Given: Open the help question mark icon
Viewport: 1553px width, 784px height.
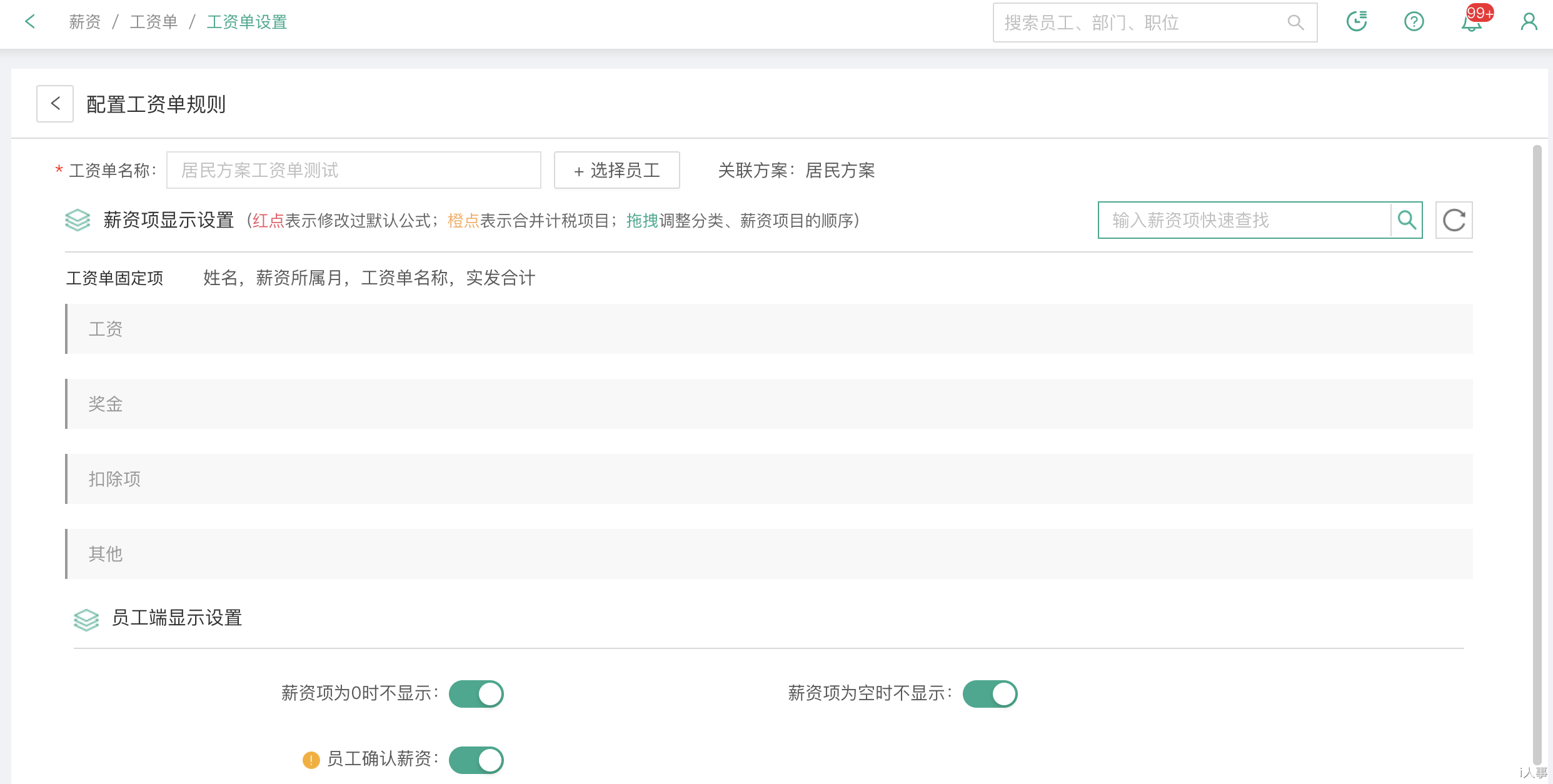Looking at the screenshot, I should pos(1414,22).
